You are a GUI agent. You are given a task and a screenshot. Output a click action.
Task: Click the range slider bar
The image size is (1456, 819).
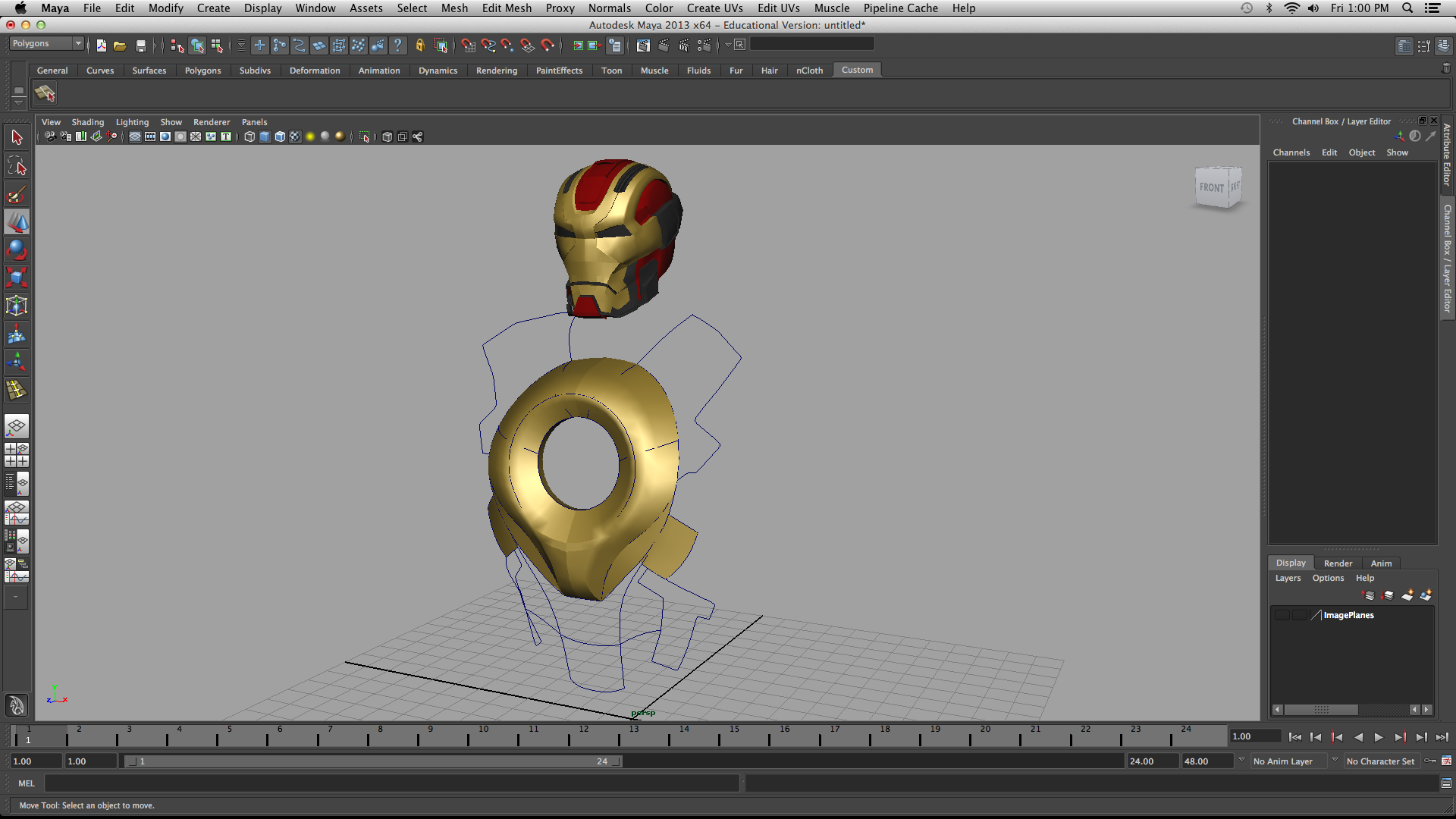pyautogui.click(x=373, y=761)
